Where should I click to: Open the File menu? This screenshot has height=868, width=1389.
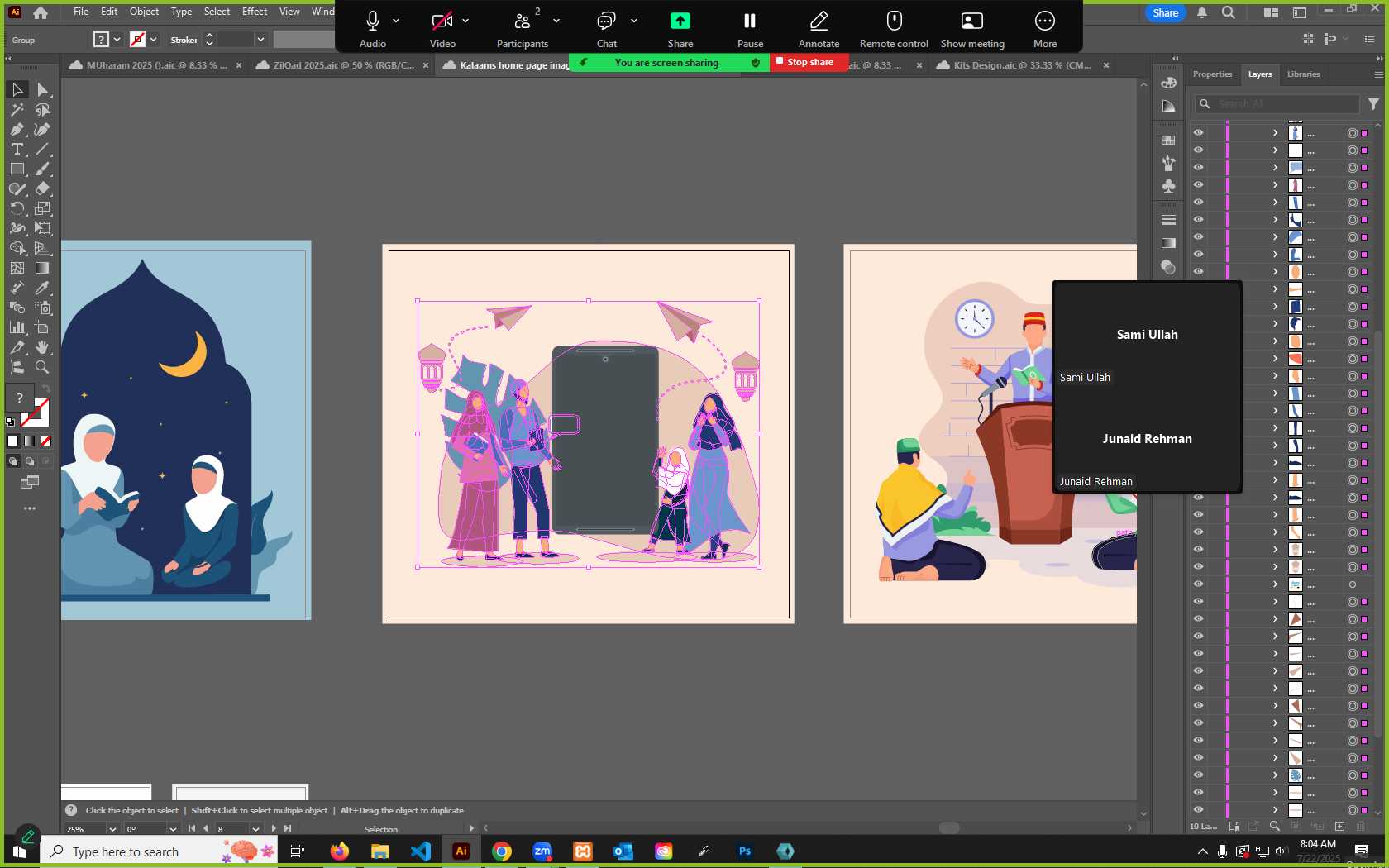(81, 12)
